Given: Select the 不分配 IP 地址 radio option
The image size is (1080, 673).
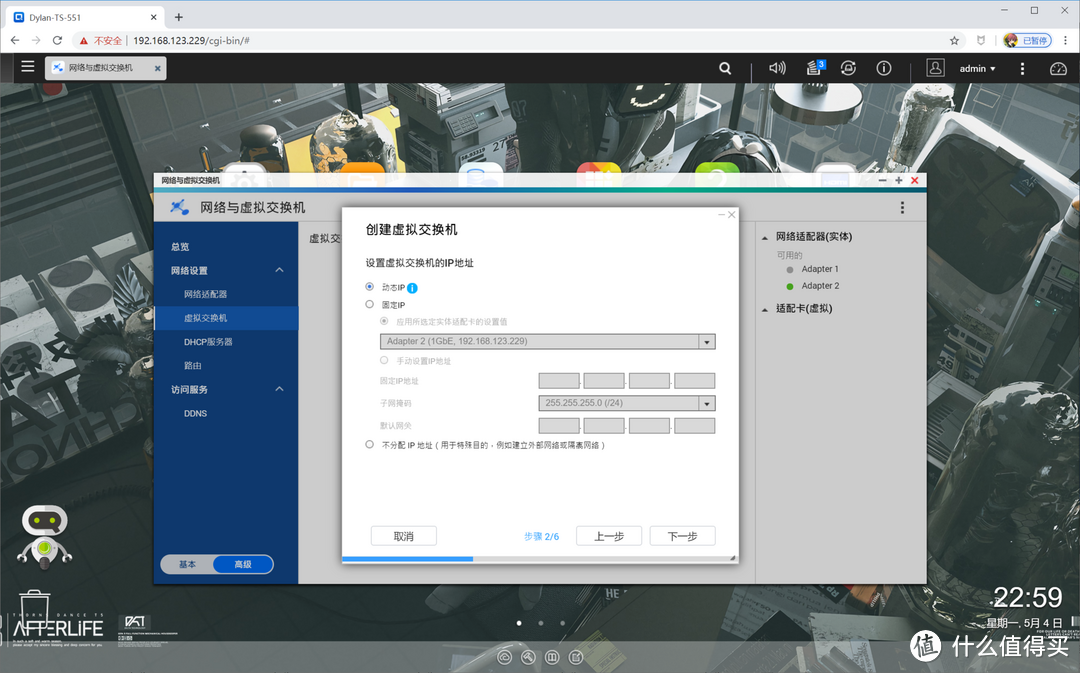Looking at the screenshot, I should point(370,444).
